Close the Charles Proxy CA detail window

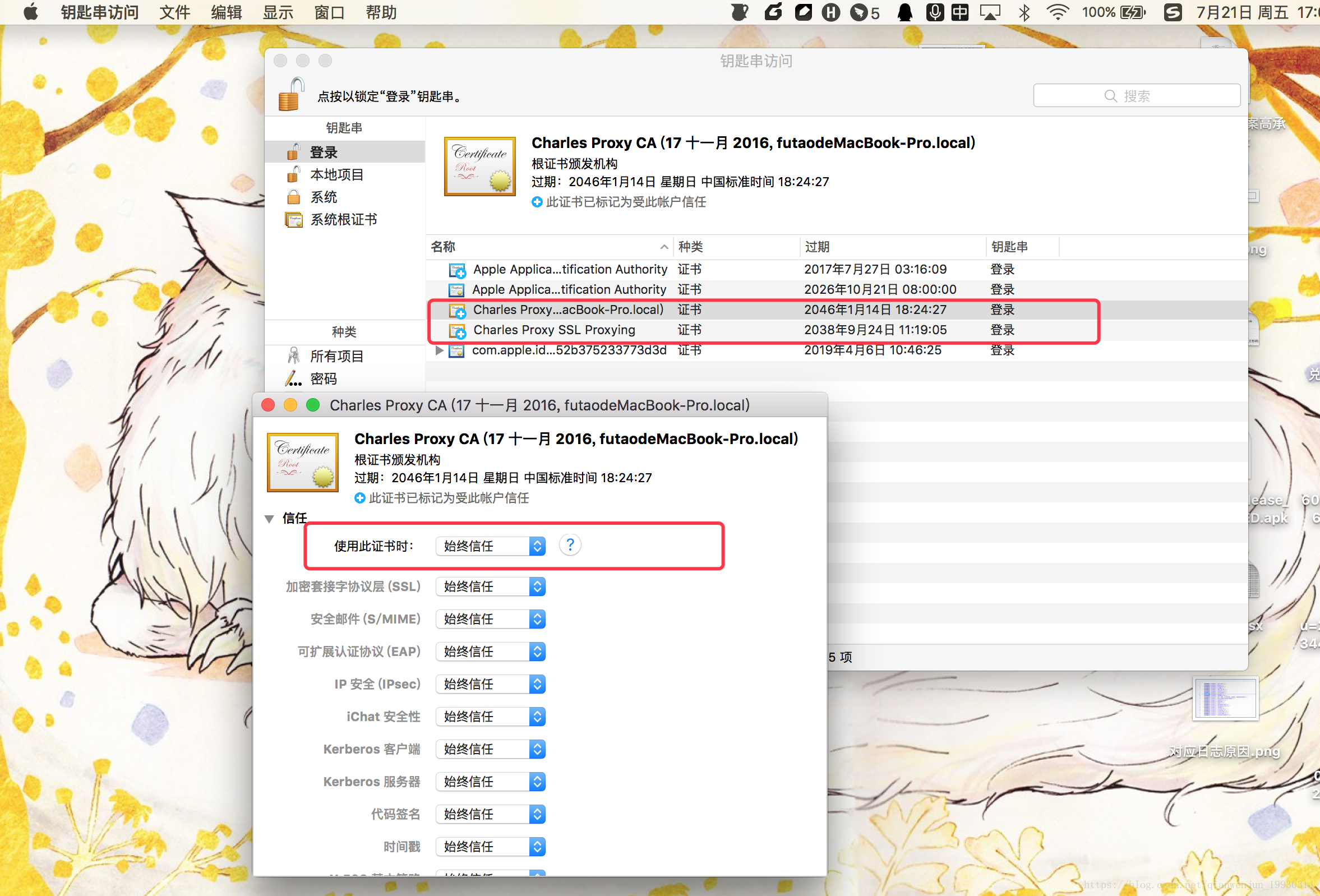coord(268,405)
